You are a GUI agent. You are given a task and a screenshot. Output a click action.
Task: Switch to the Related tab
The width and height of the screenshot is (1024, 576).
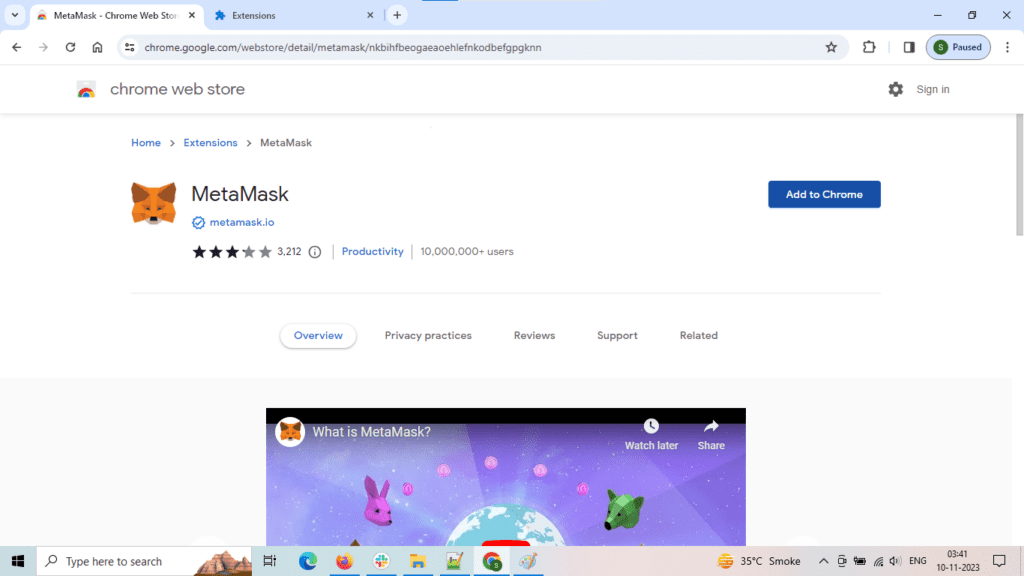tap(699, 336)
